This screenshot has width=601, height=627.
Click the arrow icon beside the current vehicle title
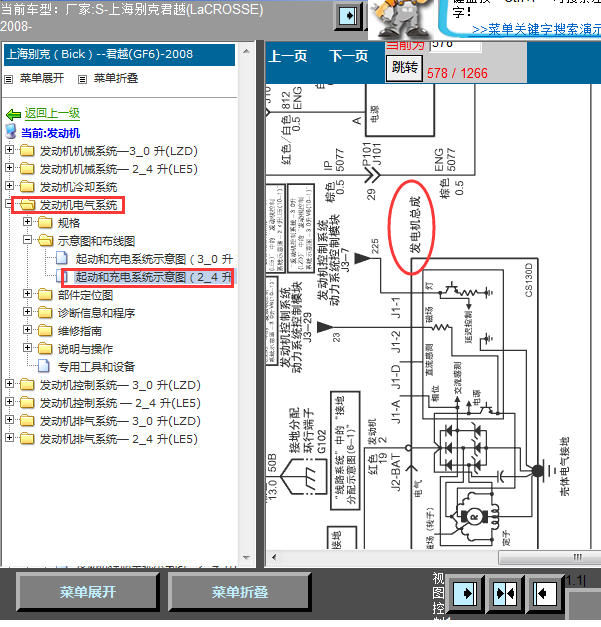point(347,16)
